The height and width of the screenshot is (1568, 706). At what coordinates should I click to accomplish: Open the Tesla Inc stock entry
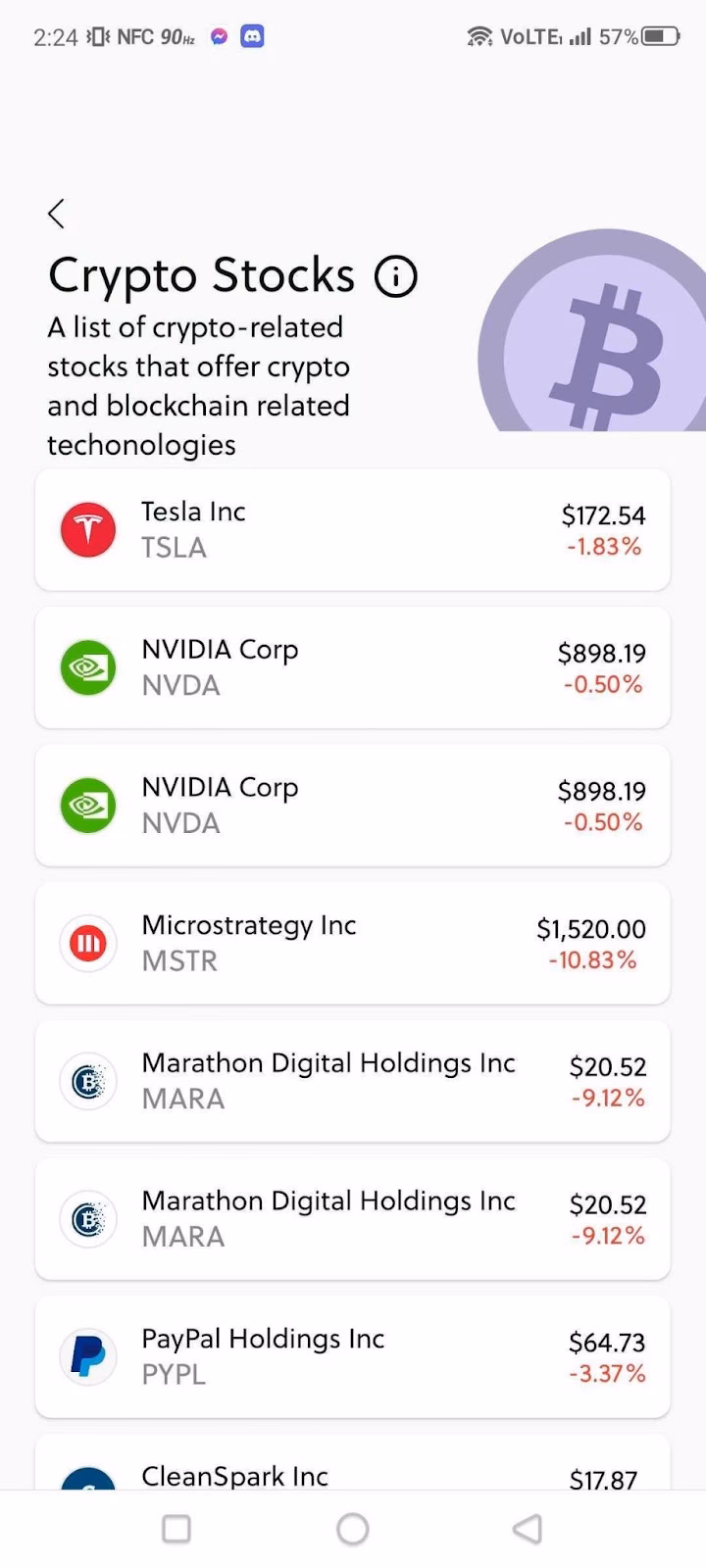(353, 530)
